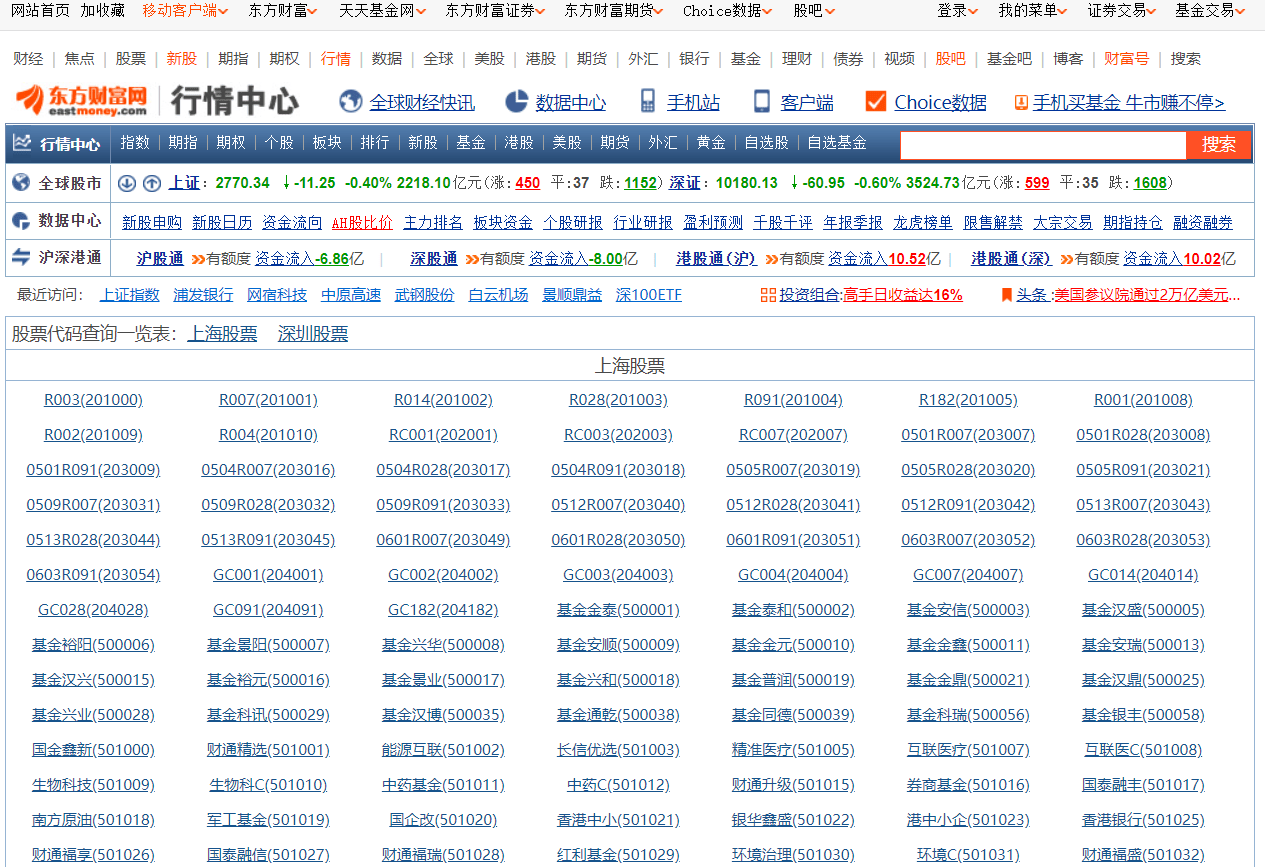1265x867 pixels.
Task: Open 手机买基金 牛市赚不停 promo link
Action: (x=1128, y=102)
